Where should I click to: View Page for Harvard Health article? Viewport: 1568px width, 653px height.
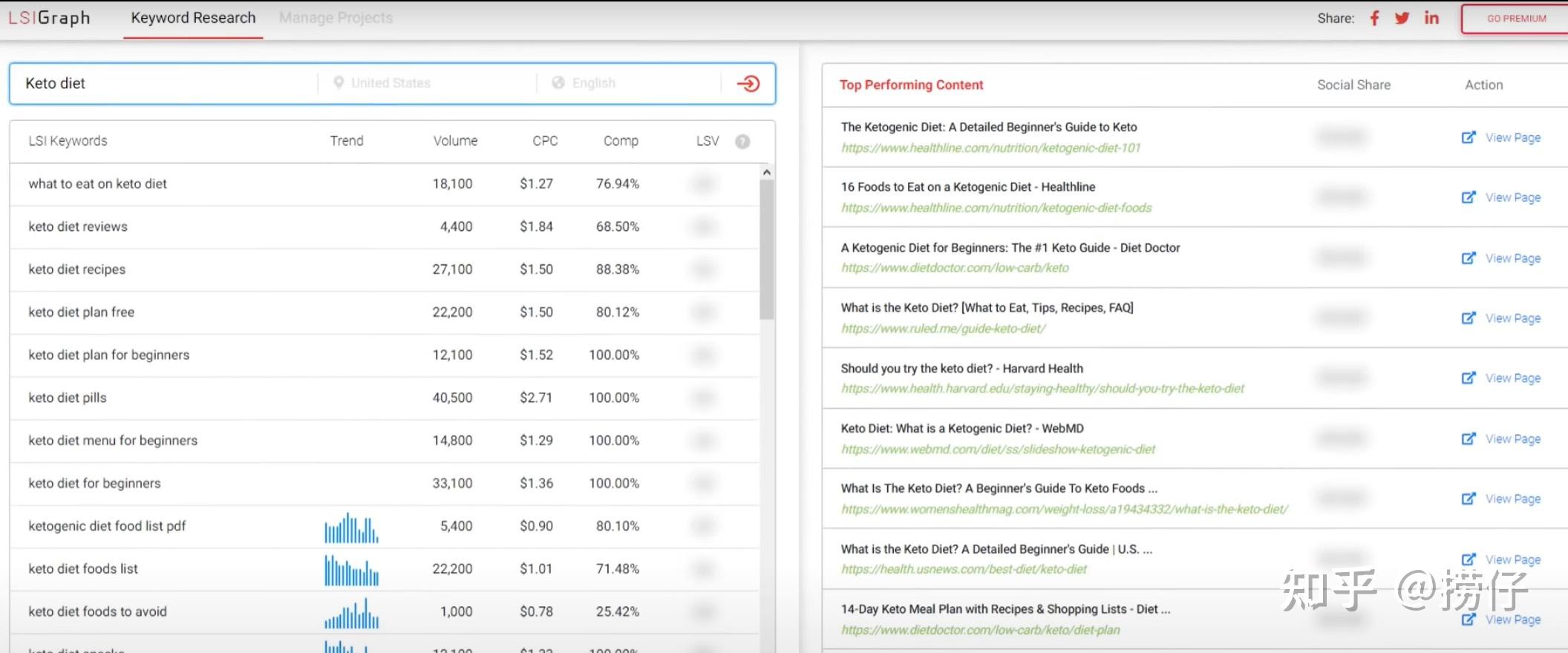coord(1513,378)
